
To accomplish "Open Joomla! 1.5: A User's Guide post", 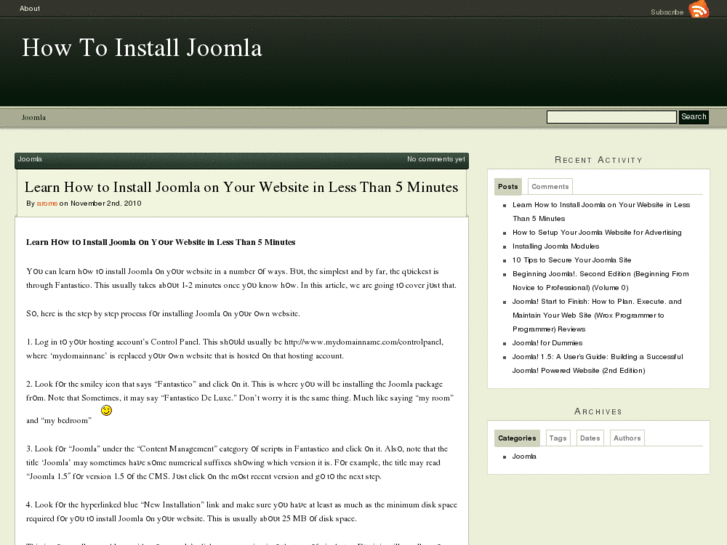I will click(x=598, y=364).
